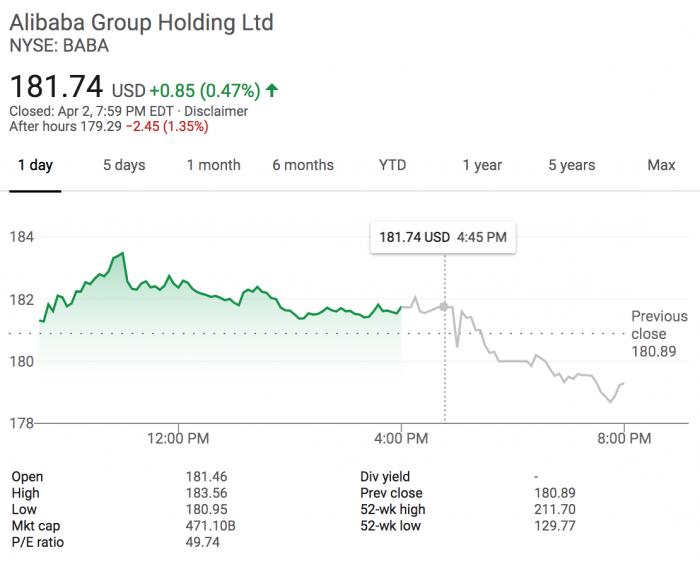Click the 181.74 USD 4:45 PM tooltip
The image size is (700, 562).
443,238
